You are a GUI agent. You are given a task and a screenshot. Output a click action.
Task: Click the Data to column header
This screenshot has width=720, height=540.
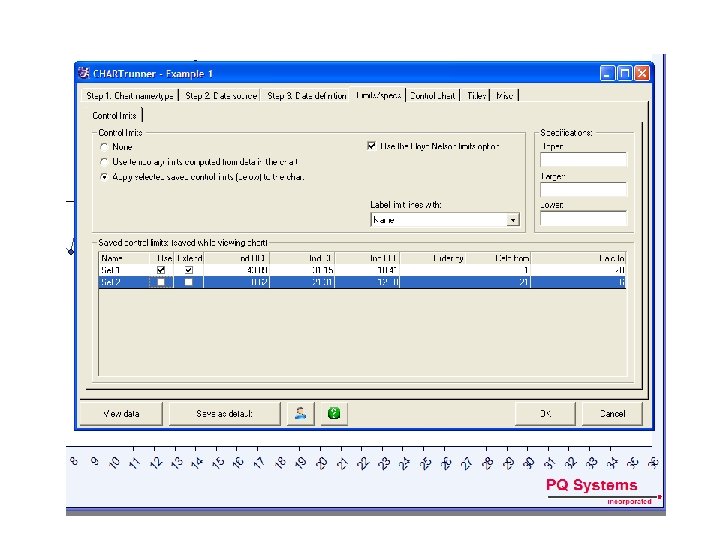[x=579, y=258]
